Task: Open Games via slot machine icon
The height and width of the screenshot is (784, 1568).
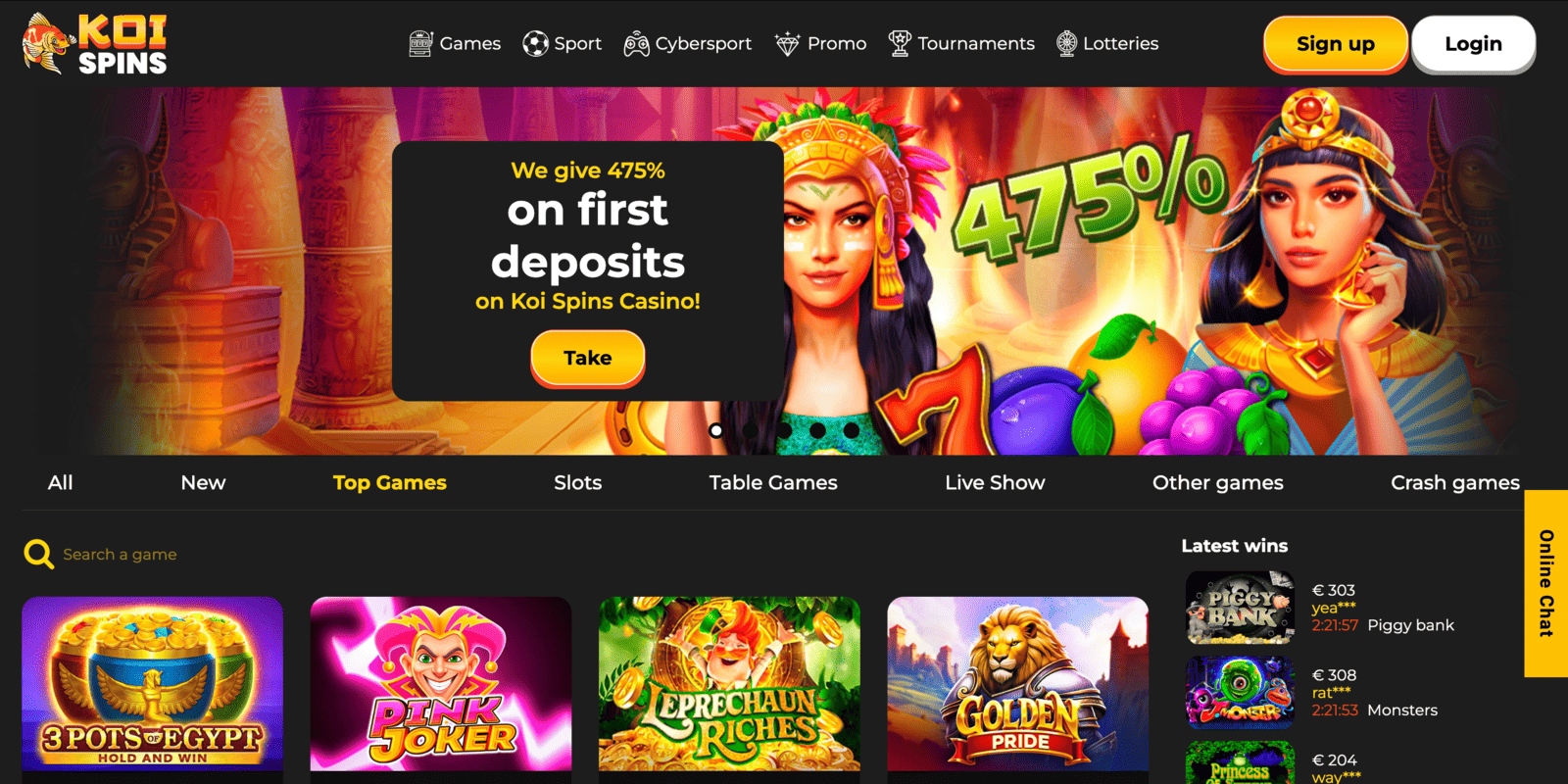Action: pos(420,44)
